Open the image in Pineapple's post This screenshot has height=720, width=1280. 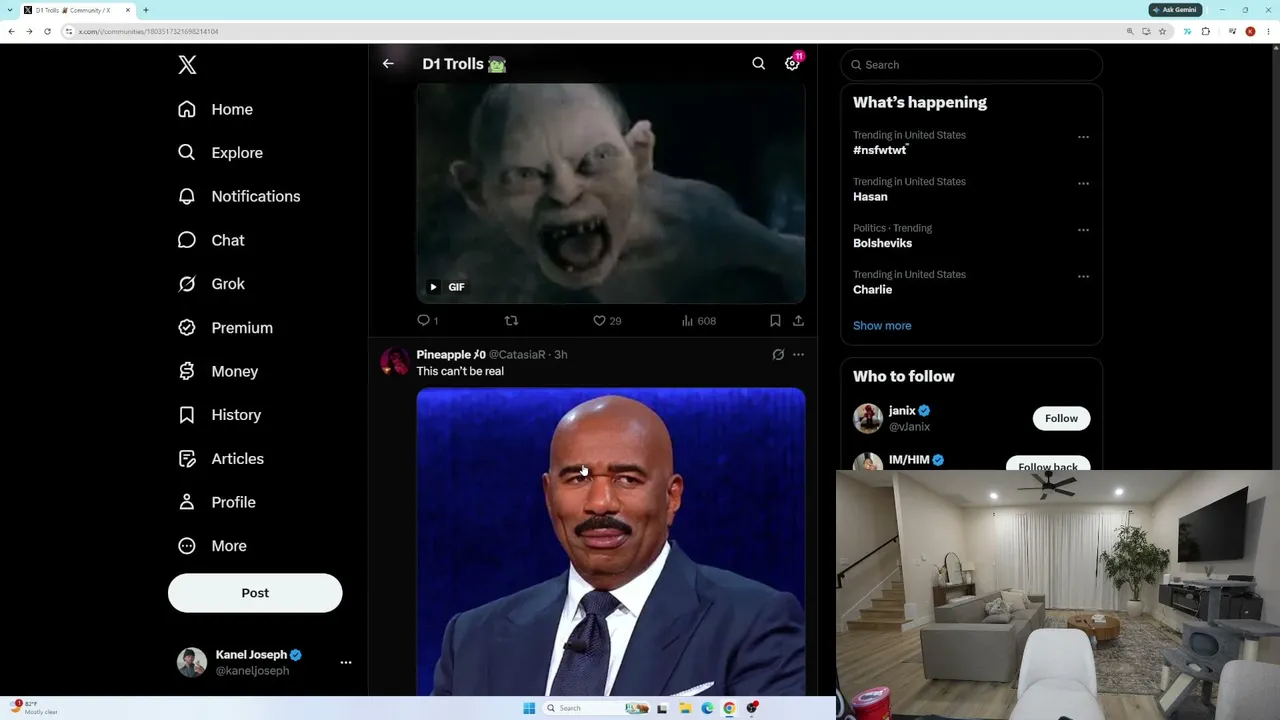(611, 541)
